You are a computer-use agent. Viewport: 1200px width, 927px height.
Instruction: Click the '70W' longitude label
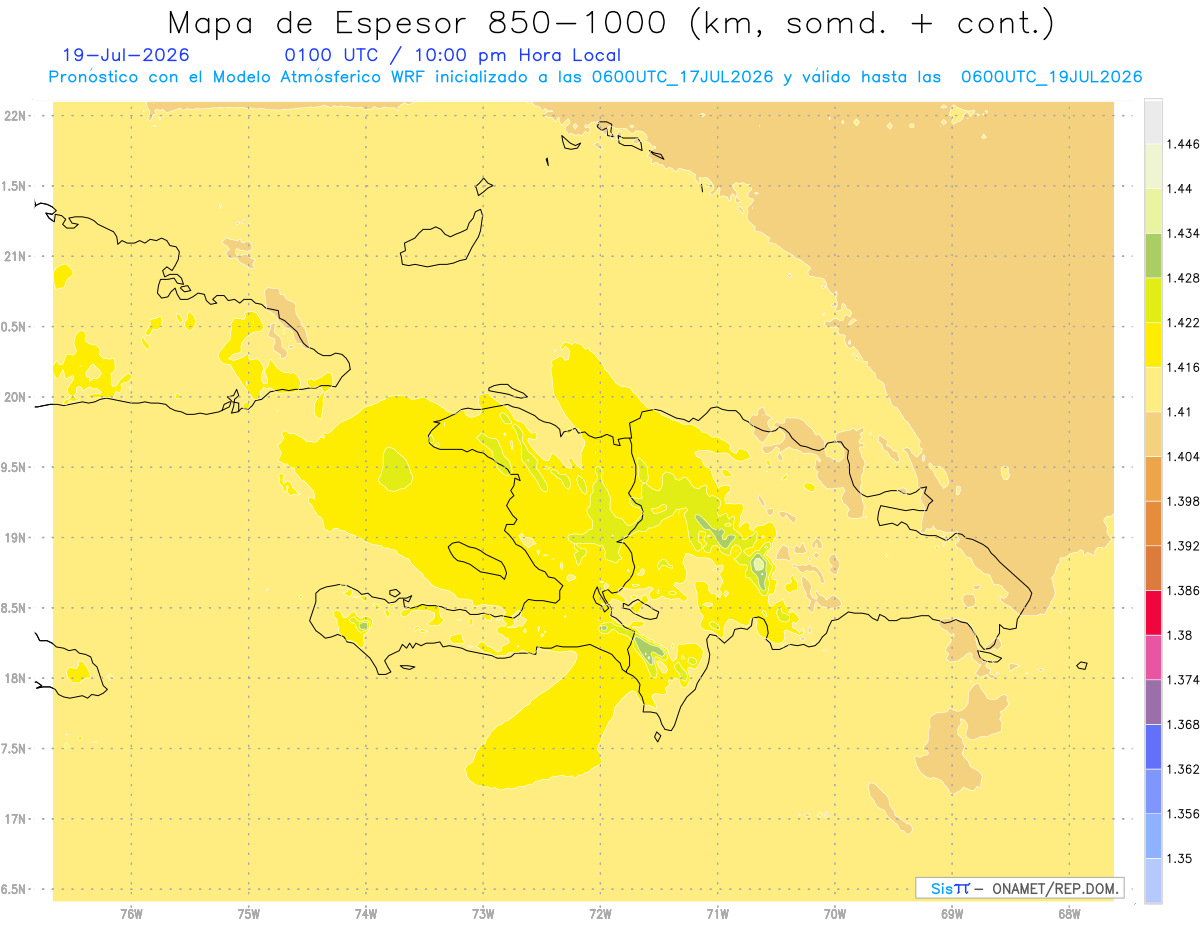pyautogui.click(x=835, y=914)
